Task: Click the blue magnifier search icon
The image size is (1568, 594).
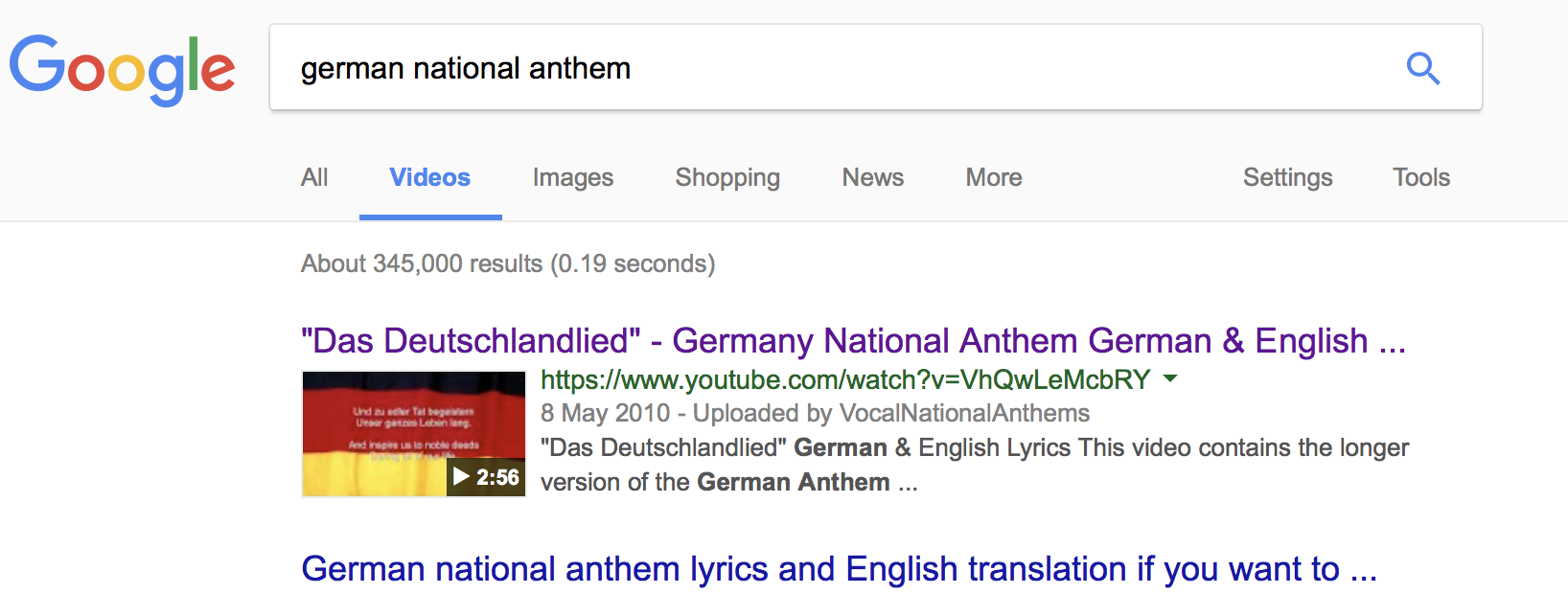Action: pos(1423,68)
